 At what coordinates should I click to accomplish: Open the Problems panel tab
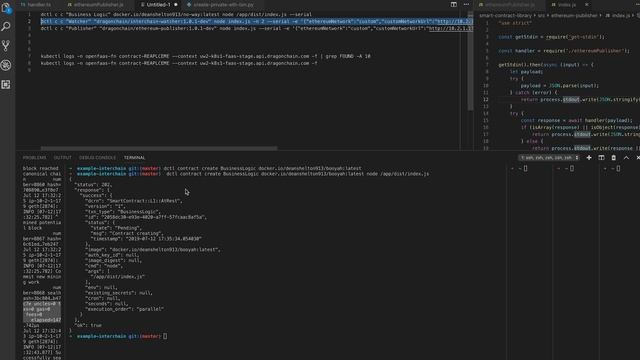(x=35, y=158)
